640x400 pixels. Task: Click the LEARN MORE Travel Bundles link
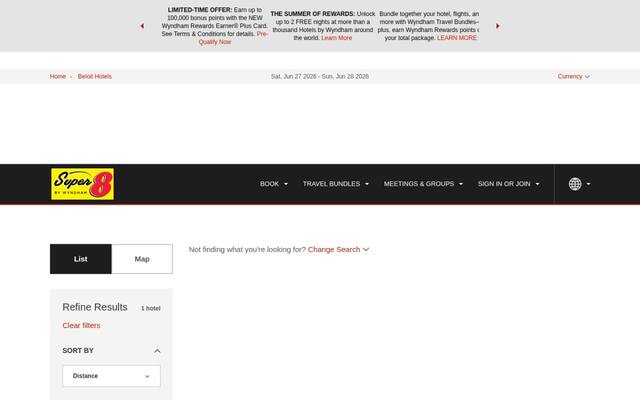click(457, 38)
